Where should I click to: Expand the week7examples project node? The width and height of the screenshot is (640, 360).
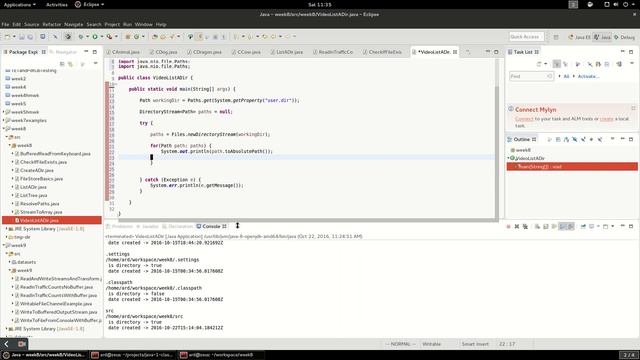pos(4,120)
